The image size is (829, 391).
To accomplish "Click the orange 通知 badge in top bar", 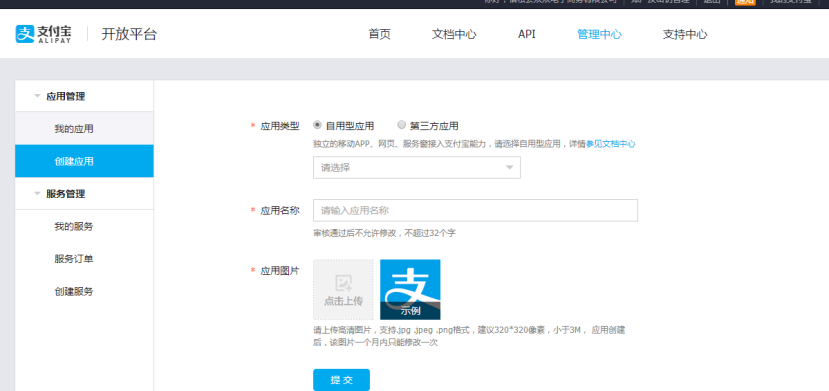I will click(745, 2).
